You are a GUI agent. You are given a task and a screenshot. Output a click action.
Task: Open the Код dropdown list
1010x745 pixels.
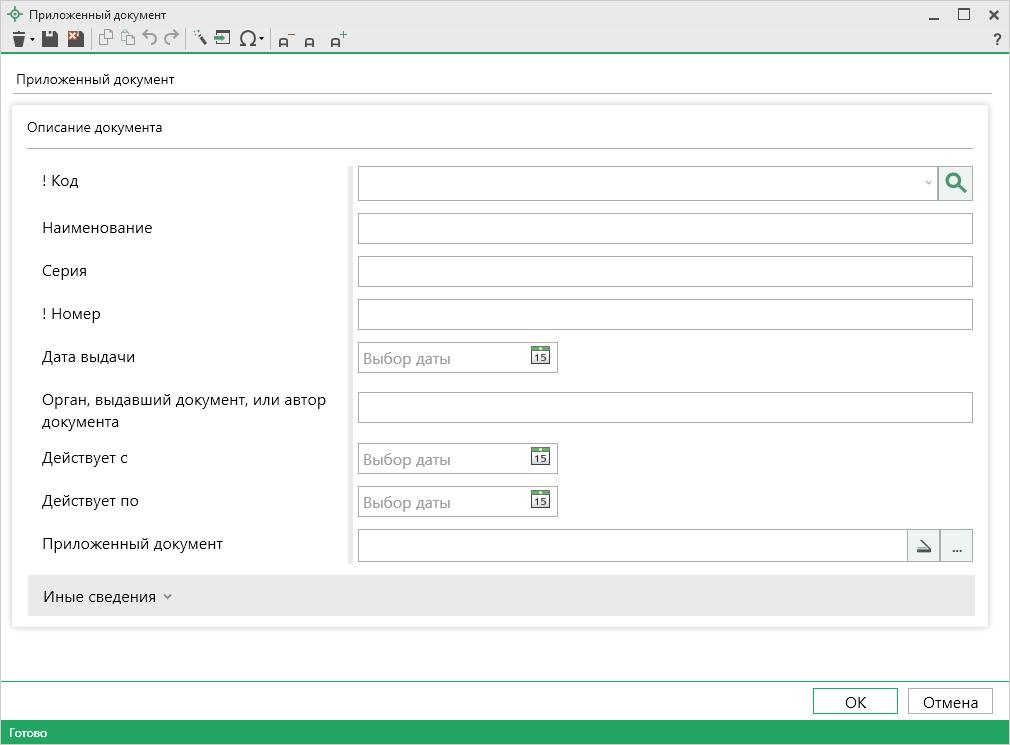(x=927, y=183)
